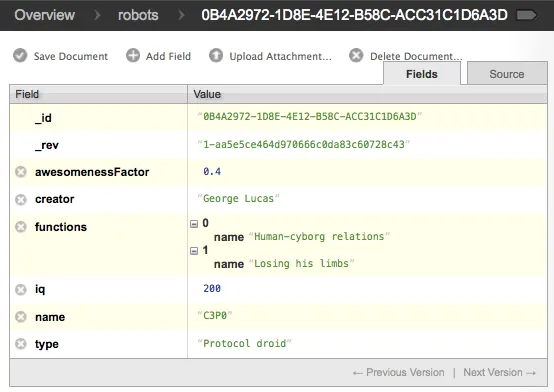Select the name field label in Field column
This screenshot has height=392, width=554.
(50, 317)
